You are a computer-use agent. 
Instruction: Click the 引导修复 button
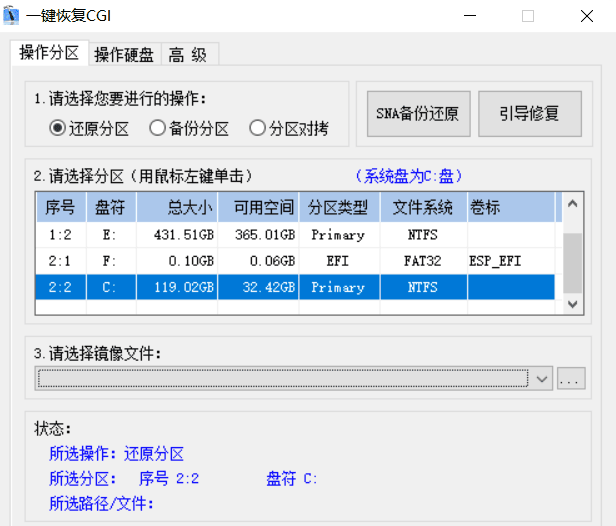pyautogui.click(x=530, y=114)
